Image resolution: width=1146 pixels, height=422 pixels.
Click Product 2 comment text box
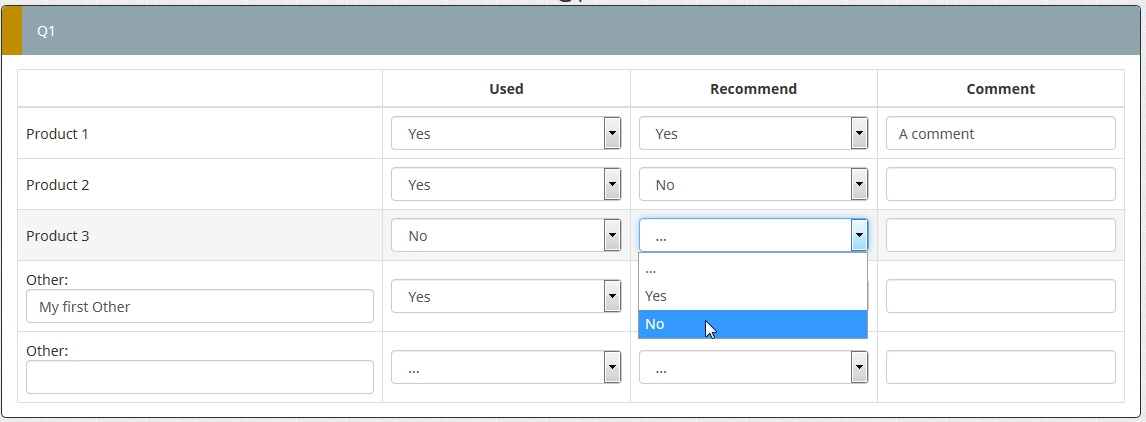point(1000,184)
